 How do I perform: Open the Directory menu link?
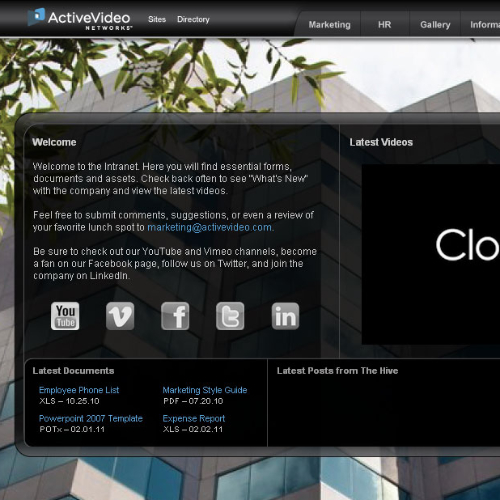click(193, 19)
